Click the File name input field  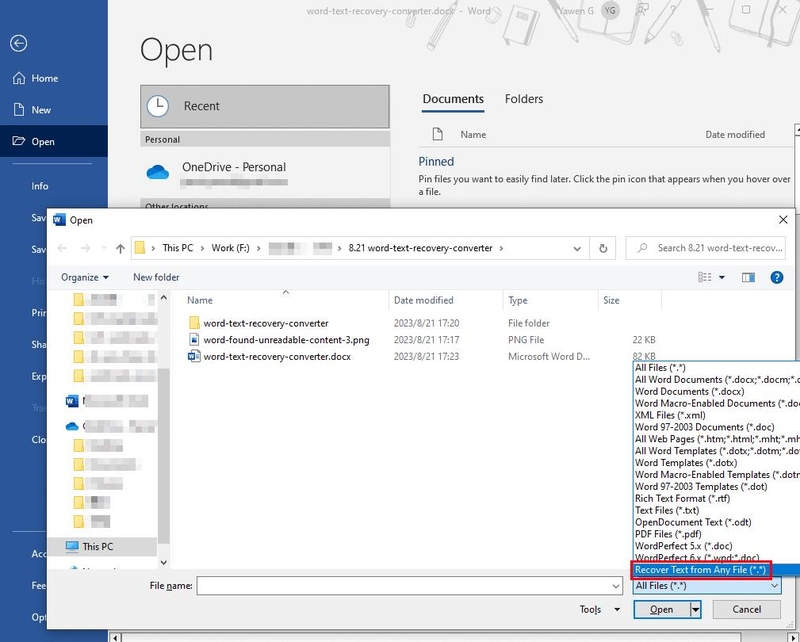click(404, 586)
